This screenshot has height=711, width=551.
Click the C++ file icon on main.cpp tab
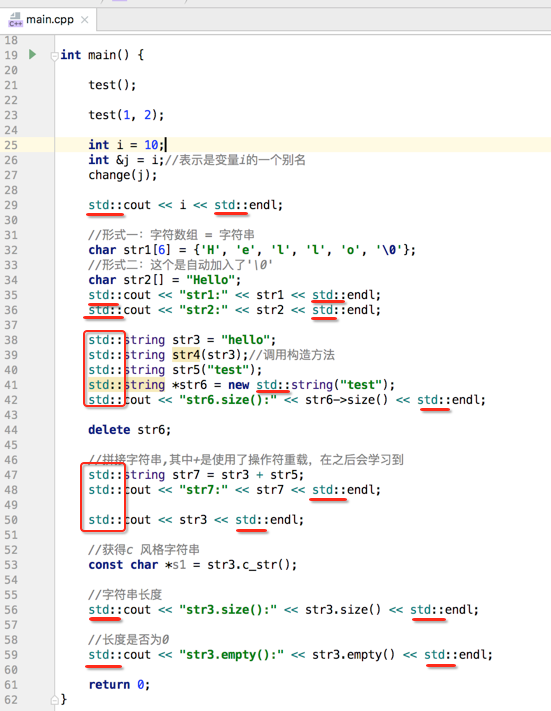(x=15, y=20)
